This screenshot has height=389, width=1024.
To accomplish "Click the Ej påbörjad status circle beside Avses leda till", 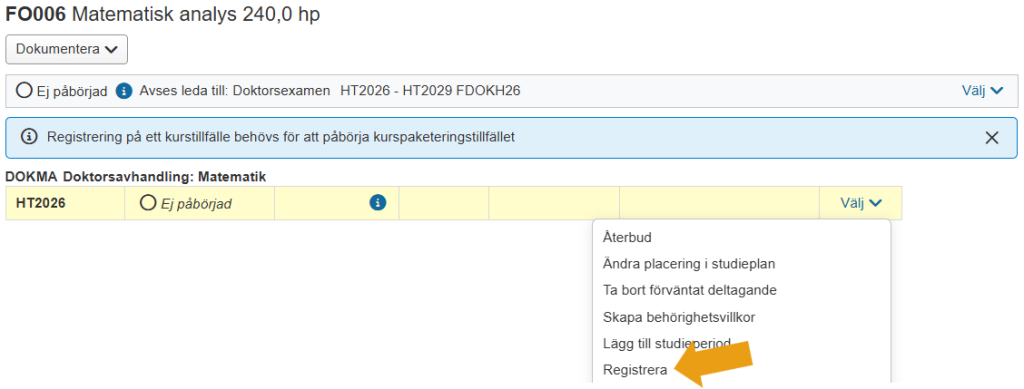I will click(24, 91).
